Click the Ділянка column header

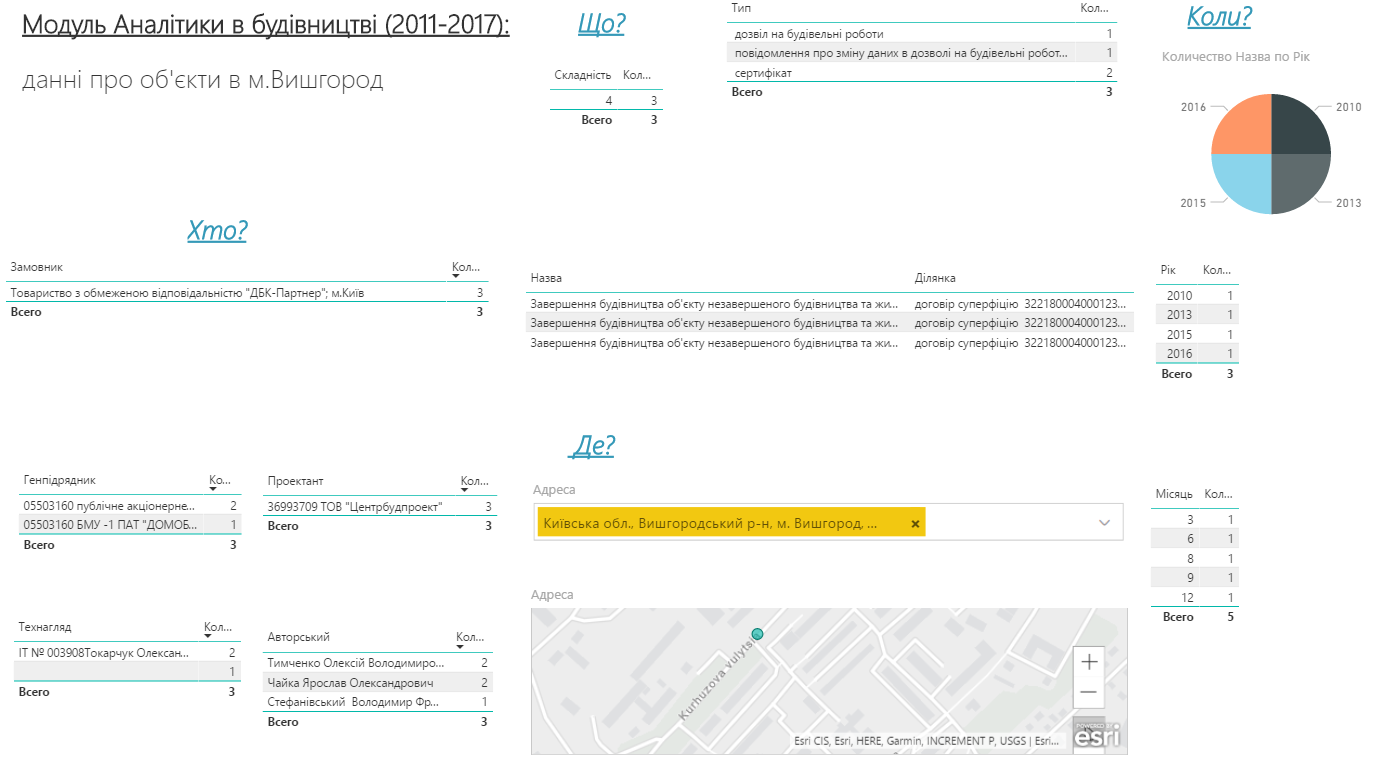point(935,278)
